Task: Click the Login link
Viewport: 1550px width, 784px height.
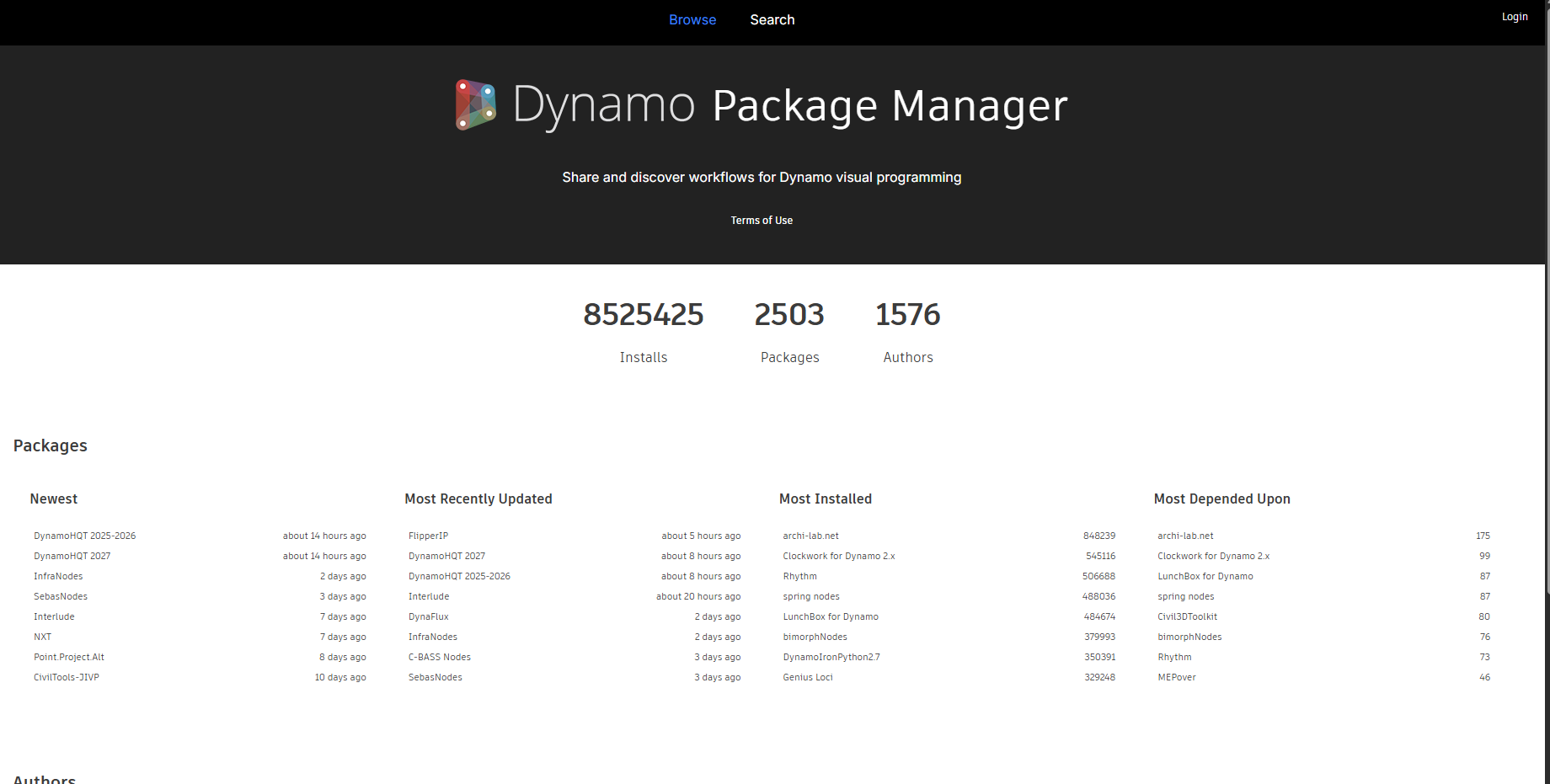Action: click(x=1515, y=17)
